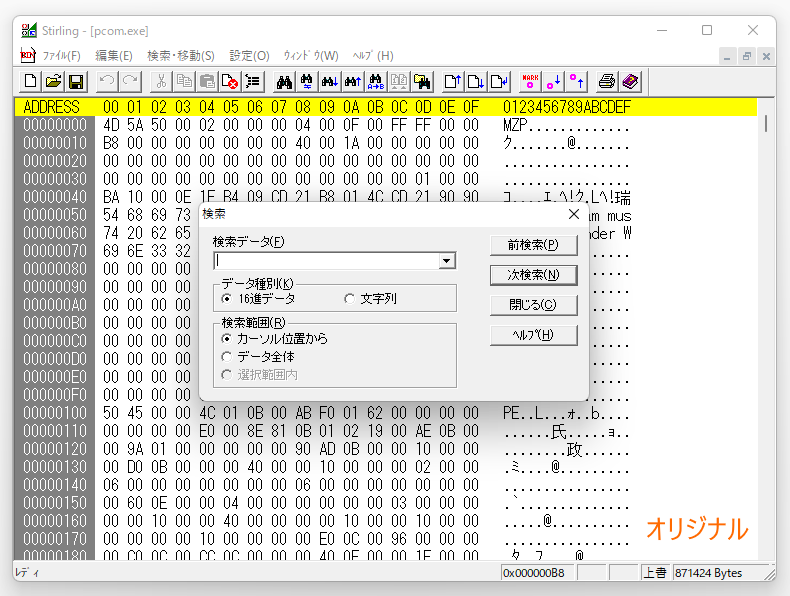790x596 pixels.
Task: Find previous with binoculars up-arrow icon
Action: click(353, 82)
